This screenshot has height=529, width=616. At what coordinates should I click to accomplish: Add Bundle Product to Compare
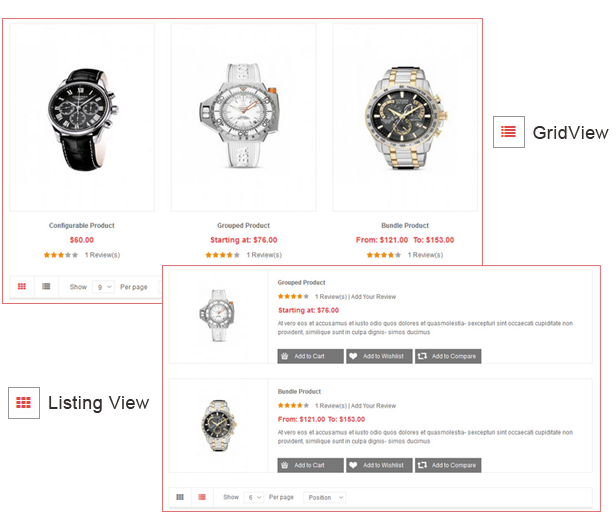coord(448,465)
